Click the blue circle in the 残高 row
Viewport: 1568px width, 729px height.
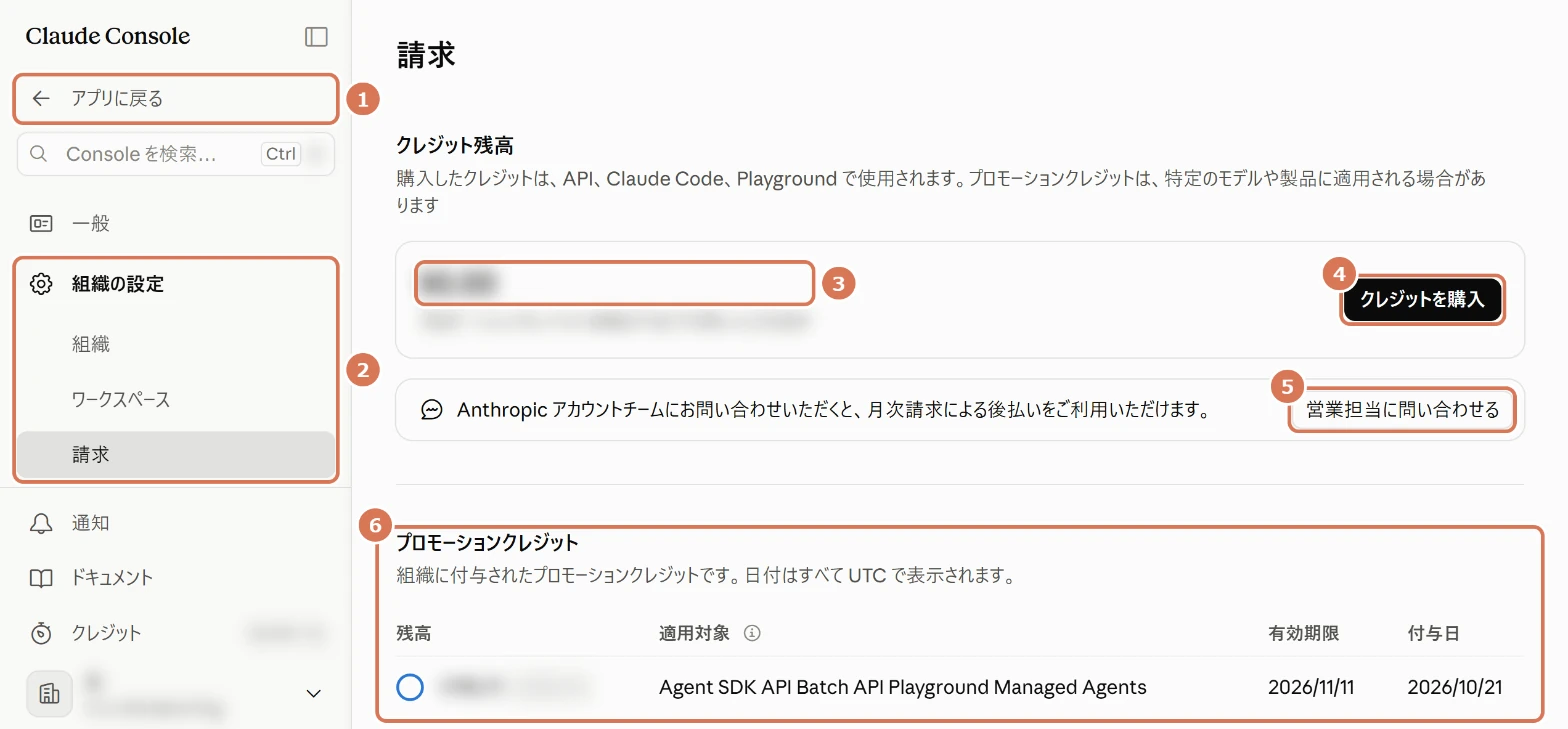[x=410, y=687]
